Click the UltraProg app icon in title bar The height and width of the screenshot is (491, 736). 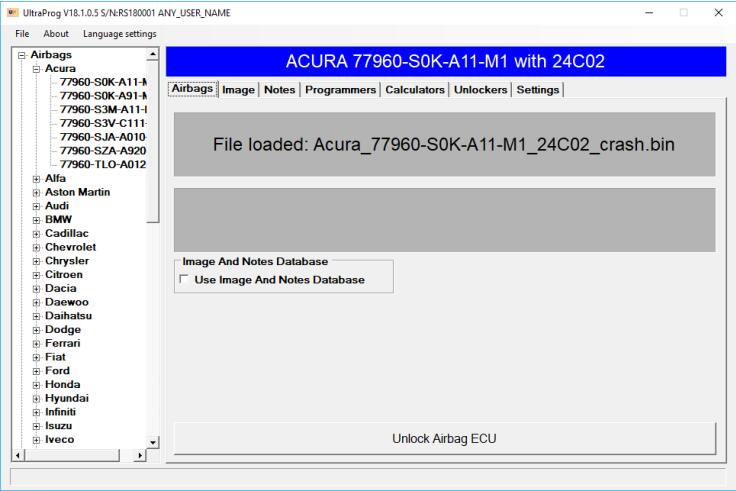click(13, 13)
